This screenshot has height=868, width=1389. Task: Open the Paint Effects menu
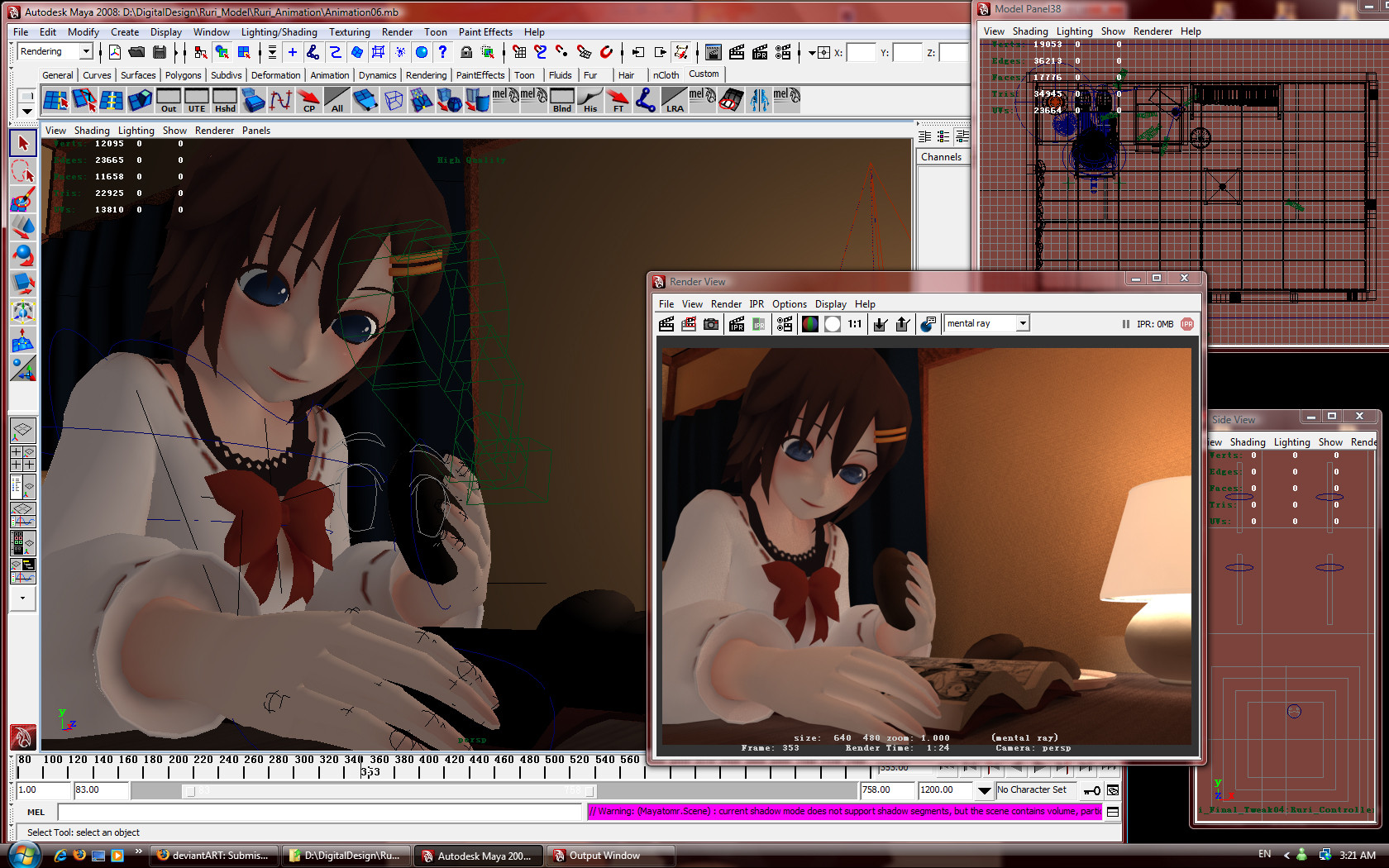point(485,32)
